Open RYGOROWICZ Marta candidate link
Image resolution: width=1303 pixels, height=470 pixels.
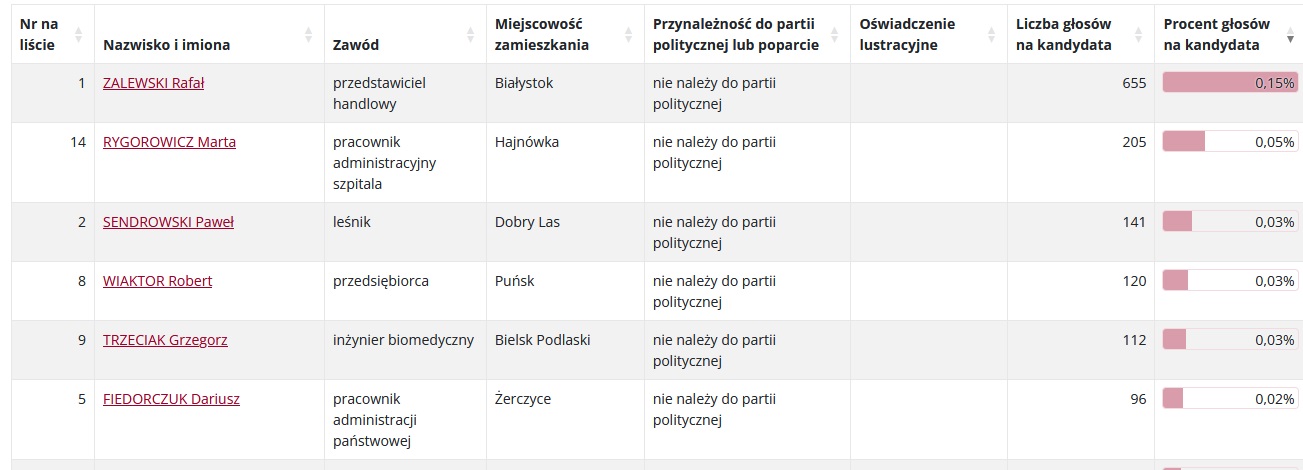click(x=169, y=142)
